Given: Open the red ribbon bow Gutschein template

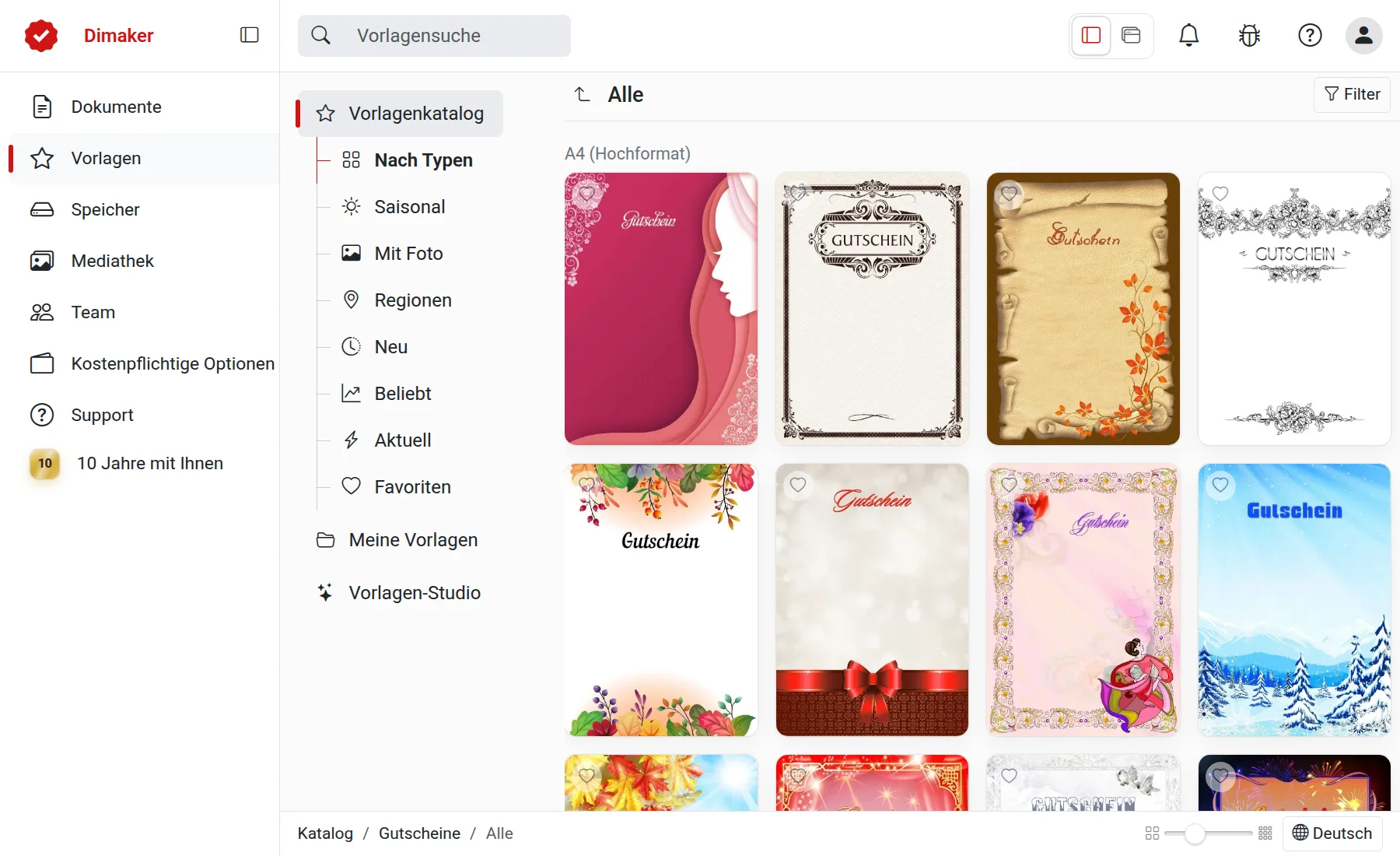Looking at the screenshot, I should click(x=872, y=600).
